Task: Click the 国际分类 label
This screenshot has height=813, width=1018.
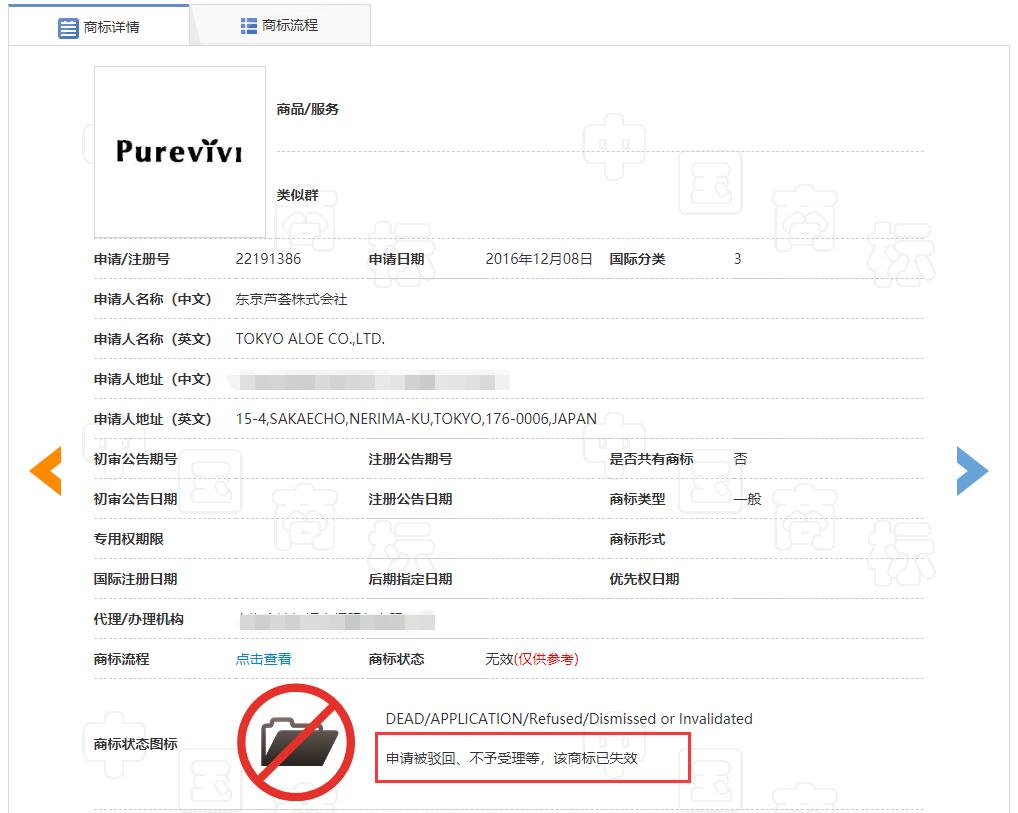Action: [637, 259]
